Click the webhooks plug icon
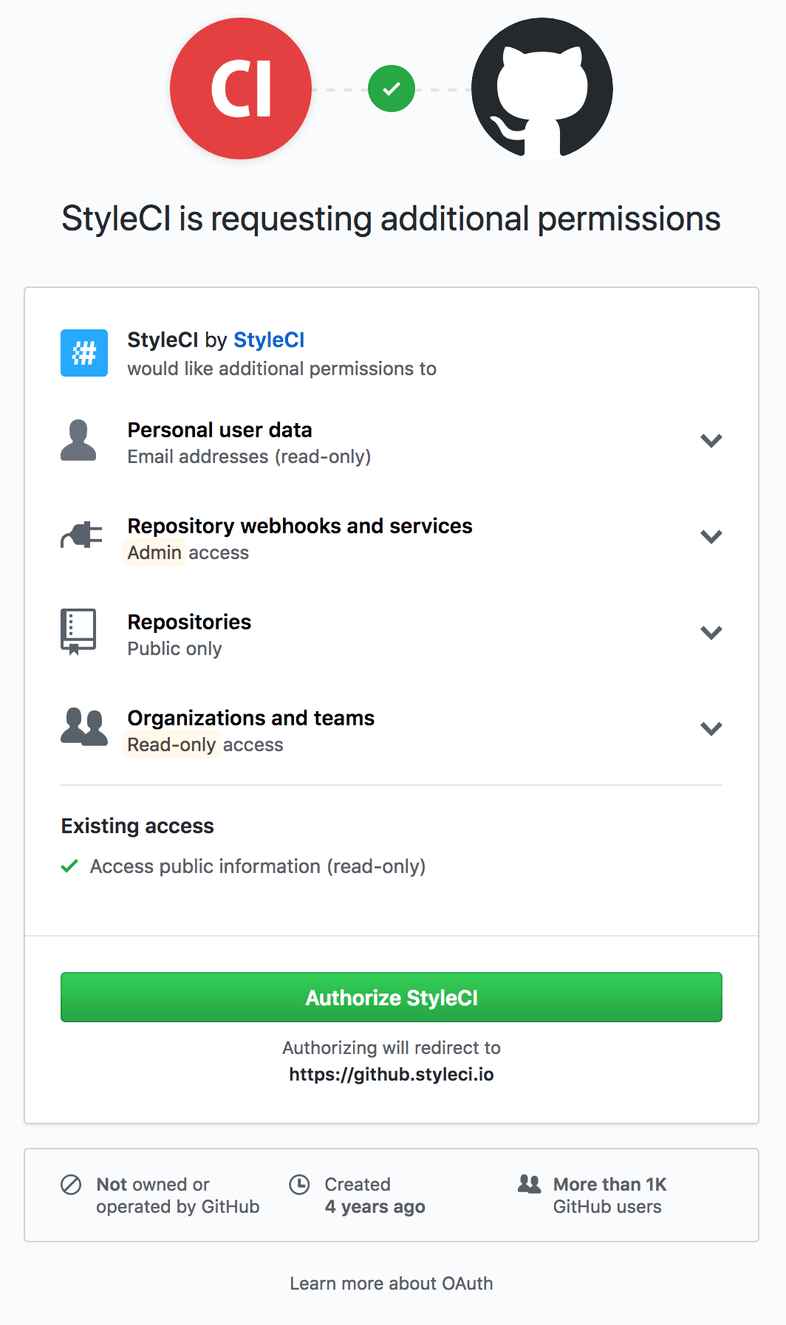 81,537
